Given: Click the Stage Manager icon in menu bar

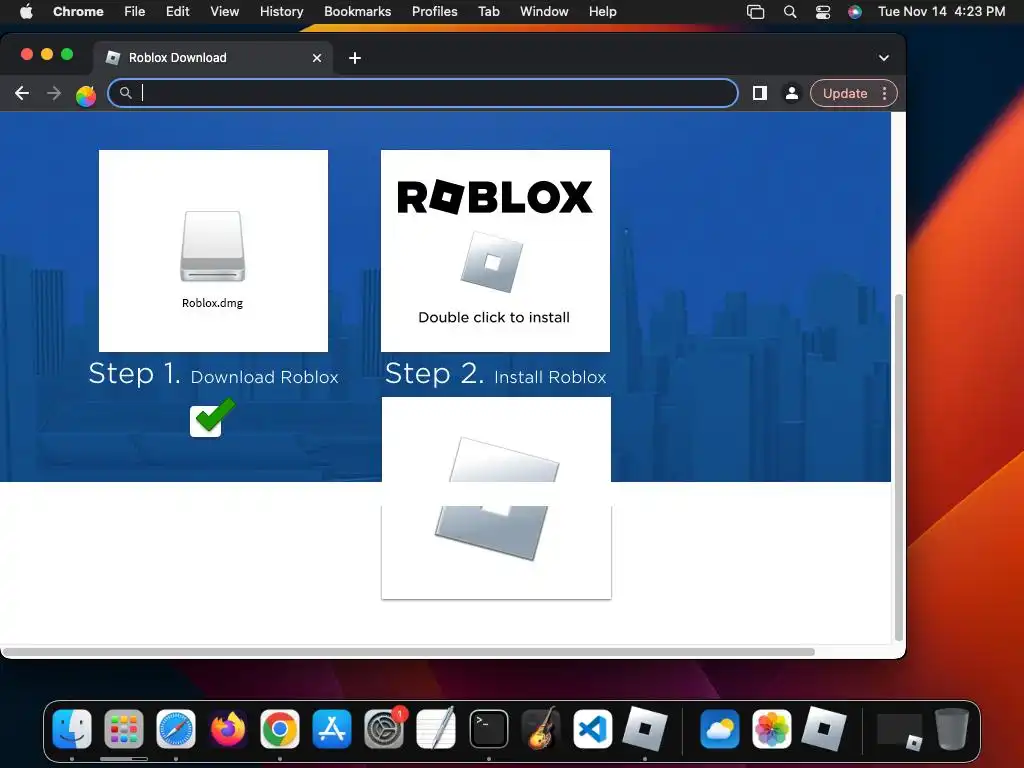Looking at the screenshot, I should coord(756,11).
